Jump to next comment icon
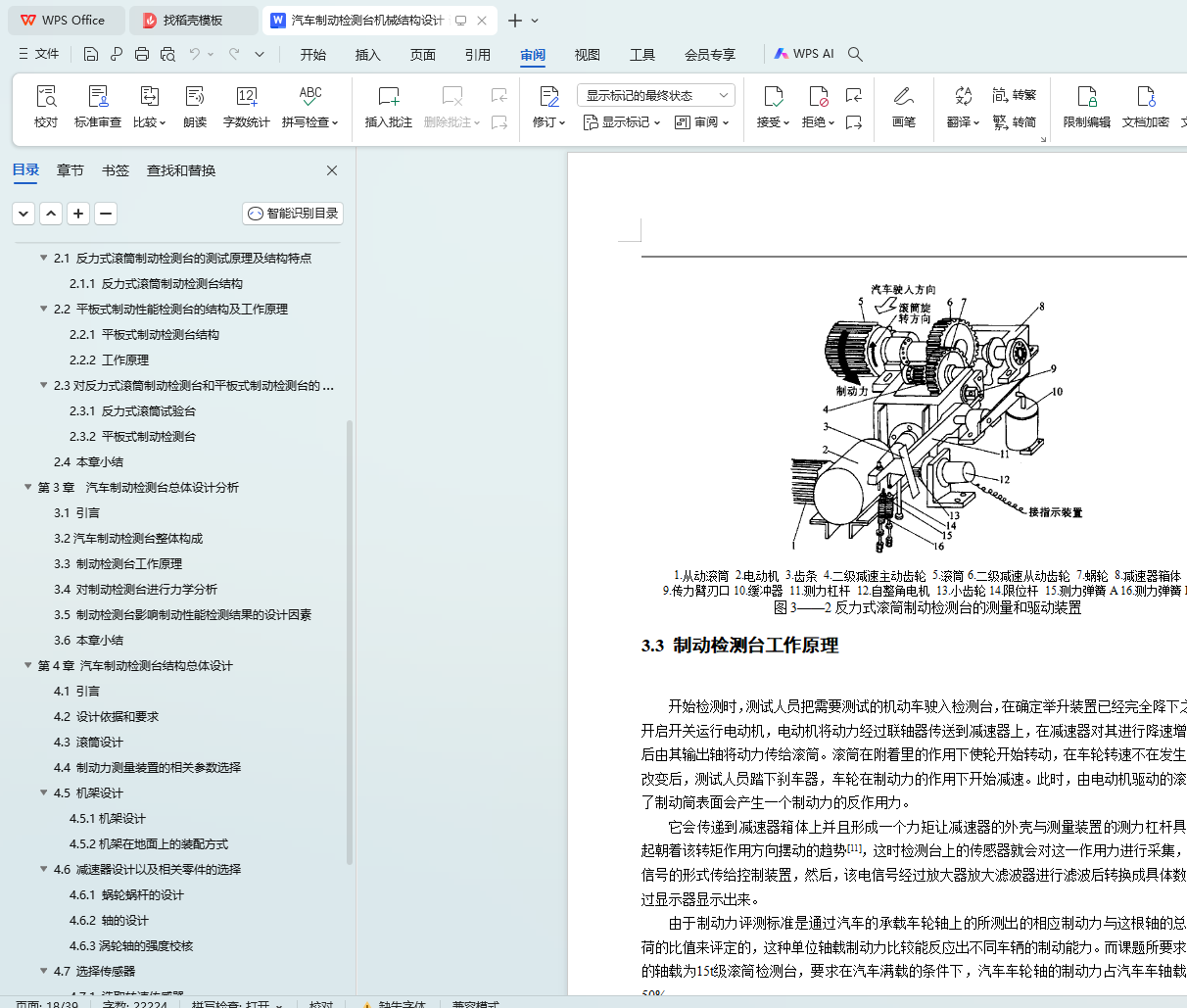 click(x=499, y=122)
